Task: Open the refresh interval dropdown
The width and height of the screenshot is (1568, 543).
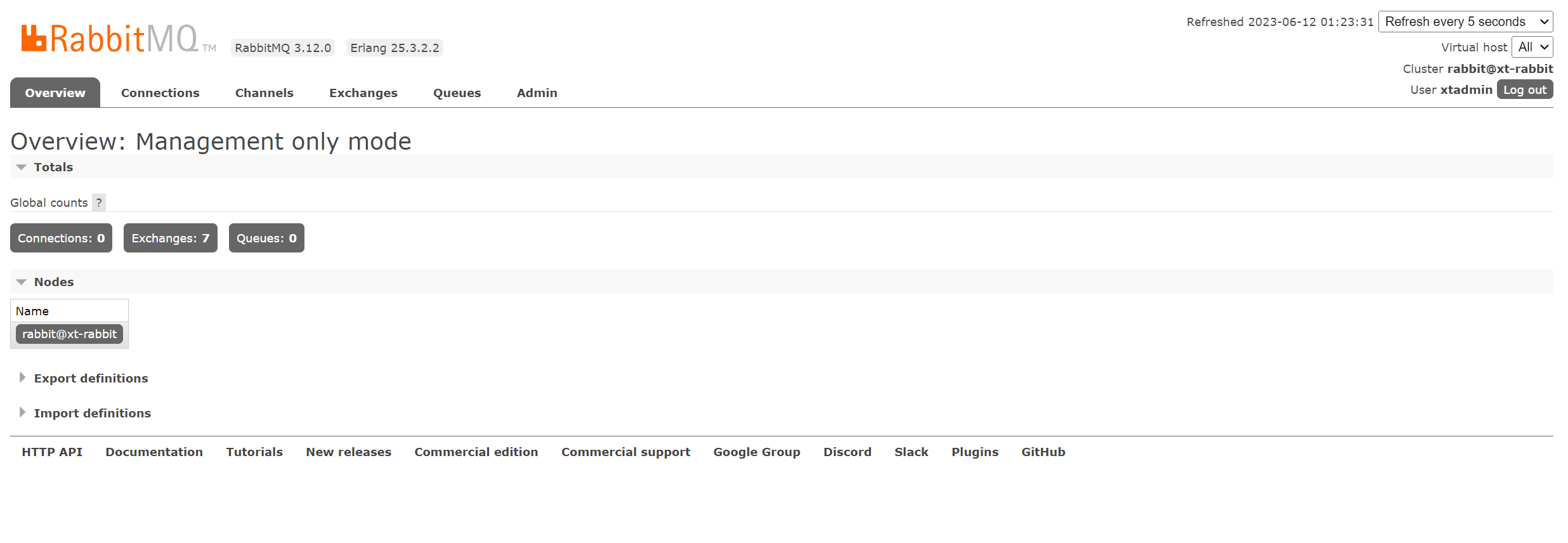Action: 1466,22
